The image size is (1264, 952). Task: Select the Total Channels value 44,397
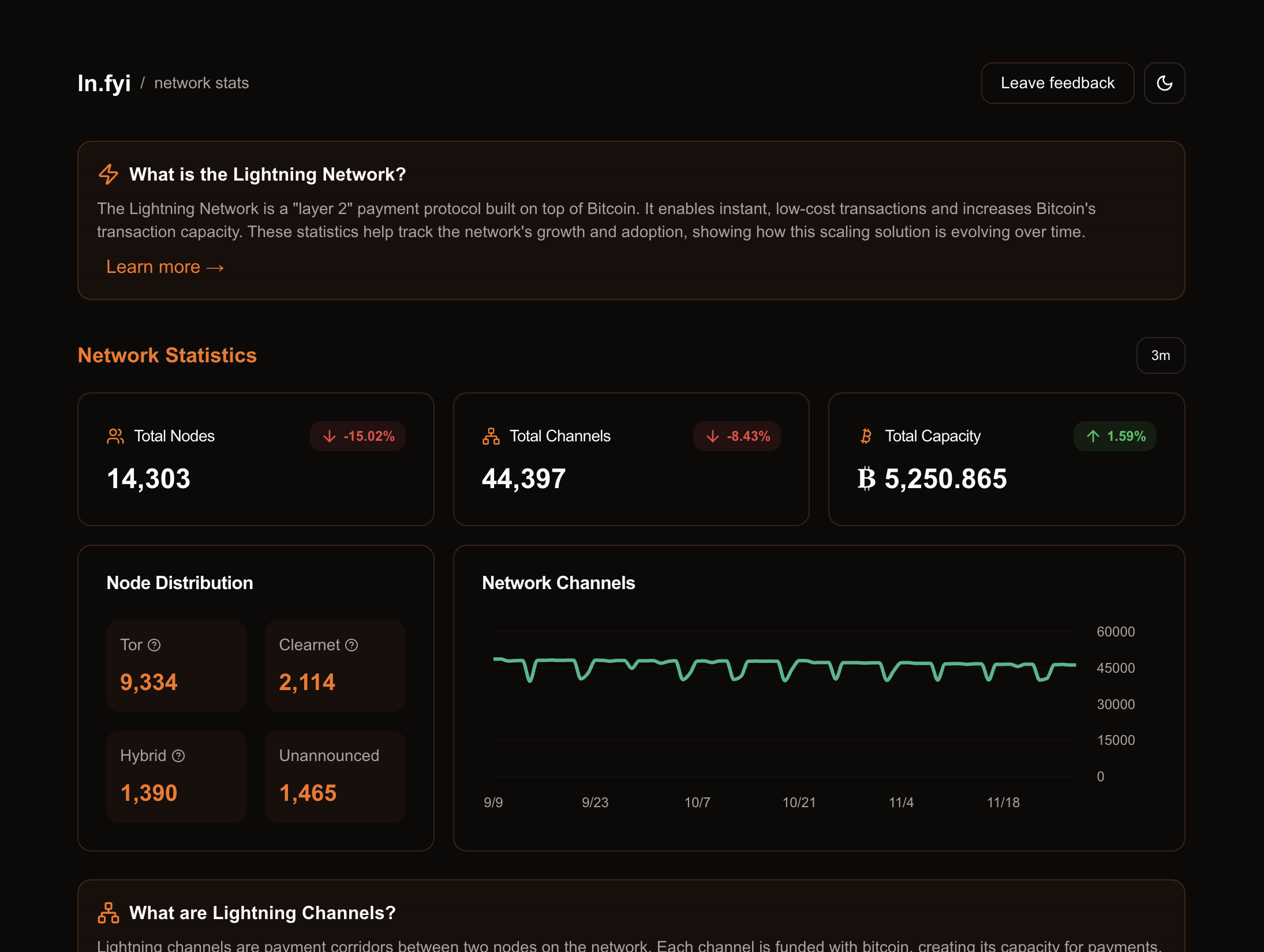pyautogui.click(x=524, y=479)
